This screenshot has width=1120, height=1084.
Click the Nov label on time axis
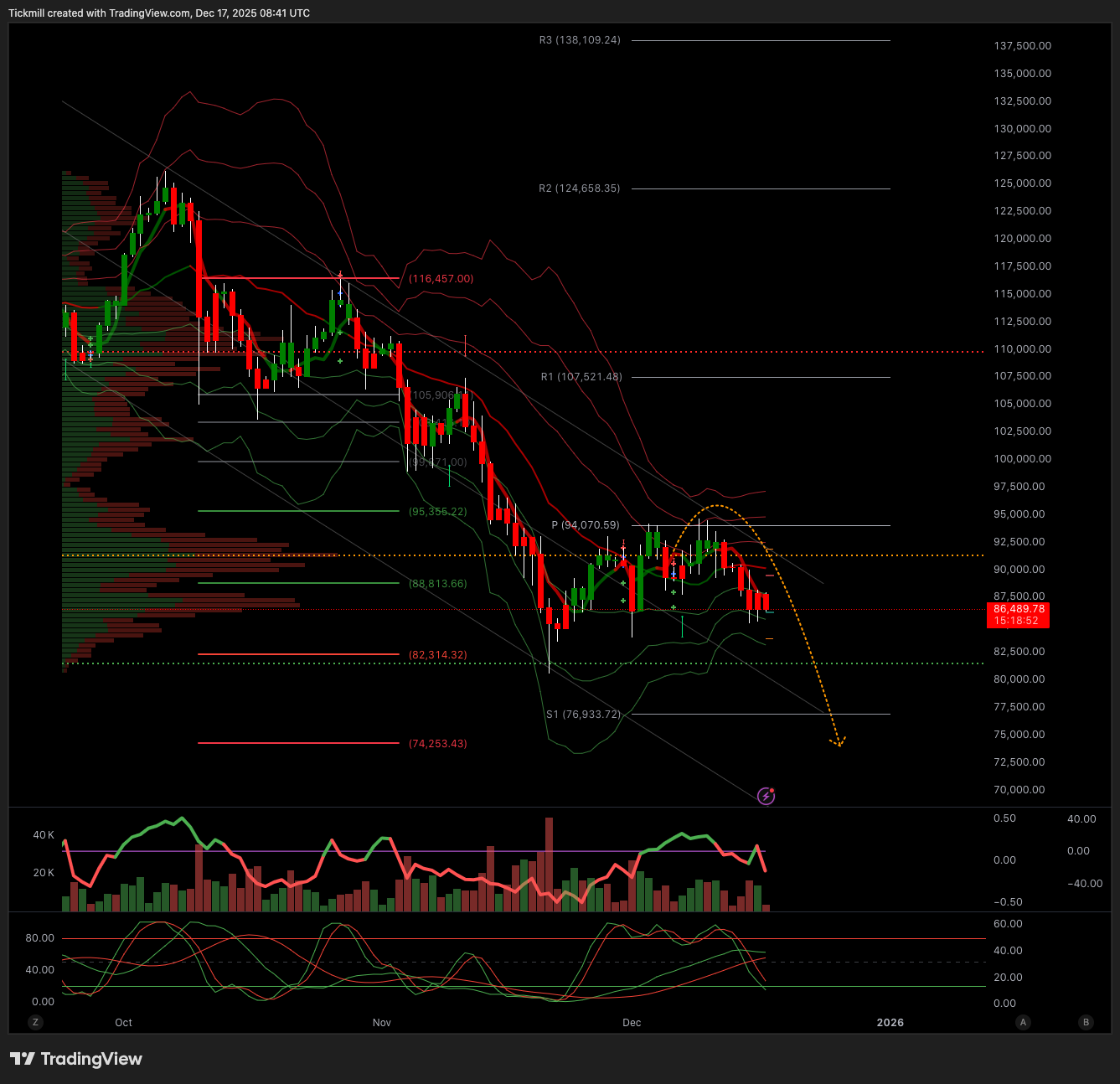(x=381, y=1022)
